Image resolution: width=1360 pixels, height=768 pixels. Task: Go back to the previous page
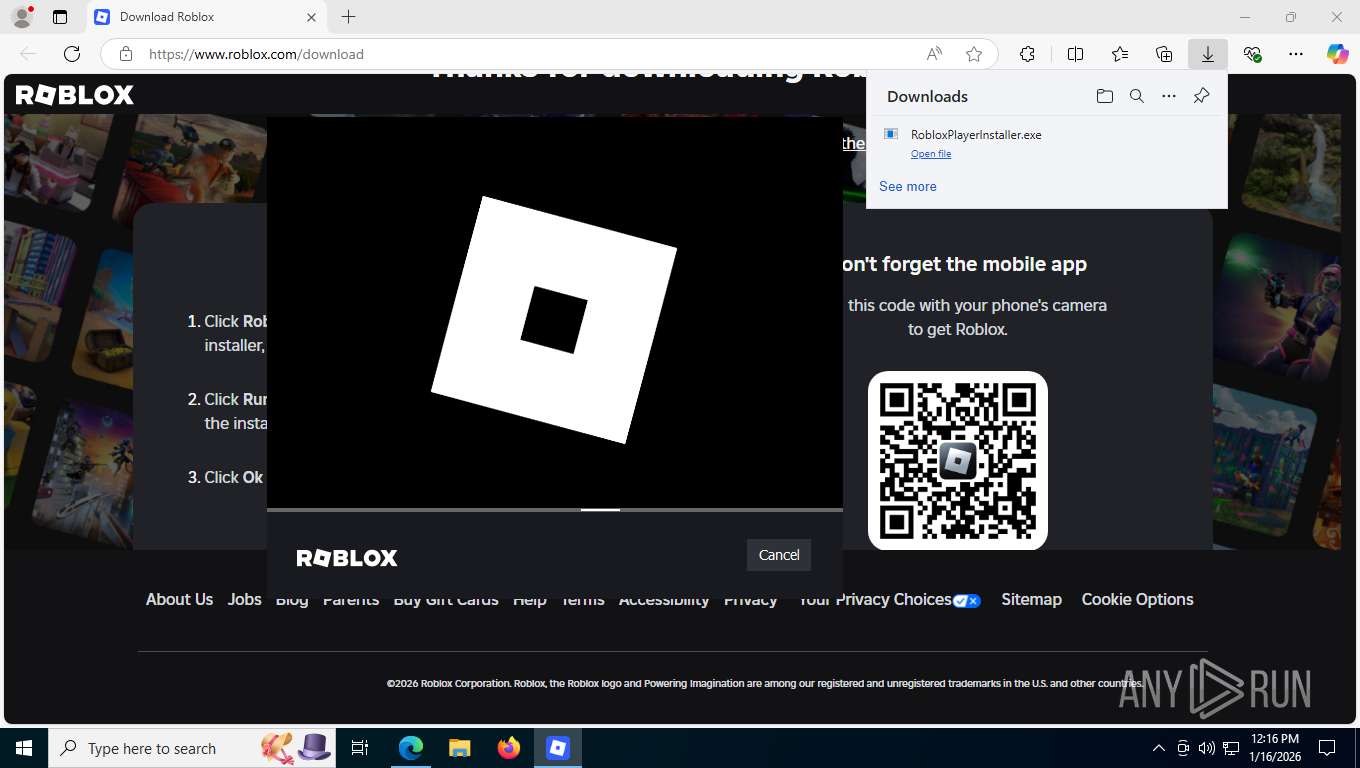[28, 54]
